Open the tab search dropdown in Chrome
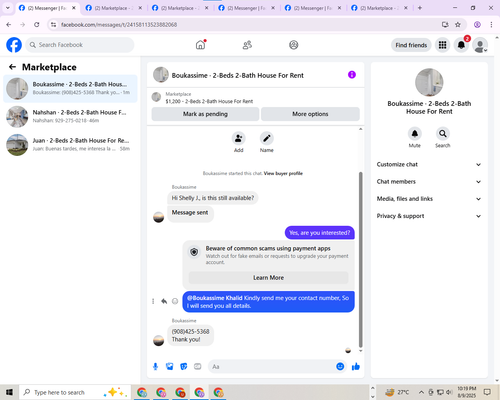Screen dimensions: 500x400 (x=8, y=8)
